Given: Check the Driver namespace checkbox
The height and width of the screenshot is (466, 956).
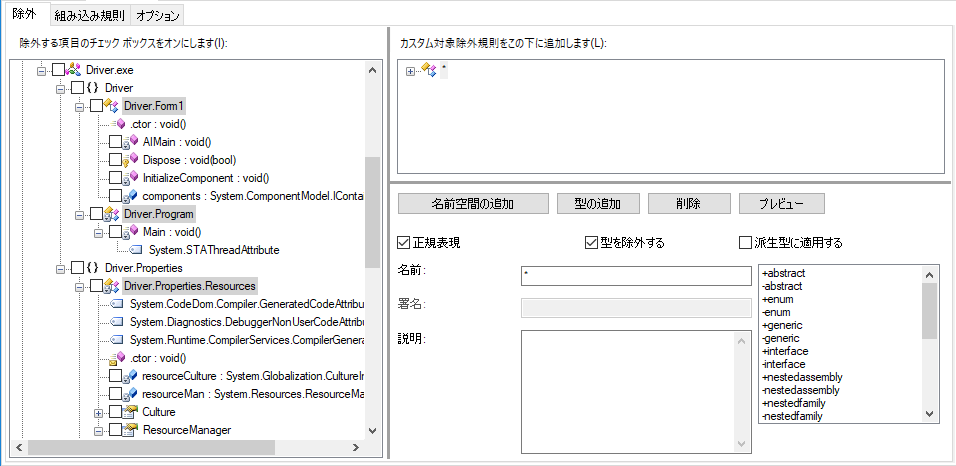Looking at the screenshot, I should [77, 88].
